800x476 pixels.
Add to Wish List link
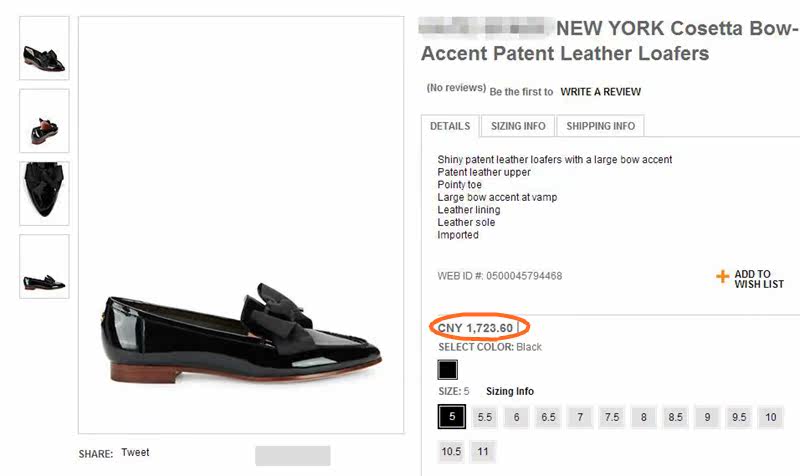click(758, 279)
